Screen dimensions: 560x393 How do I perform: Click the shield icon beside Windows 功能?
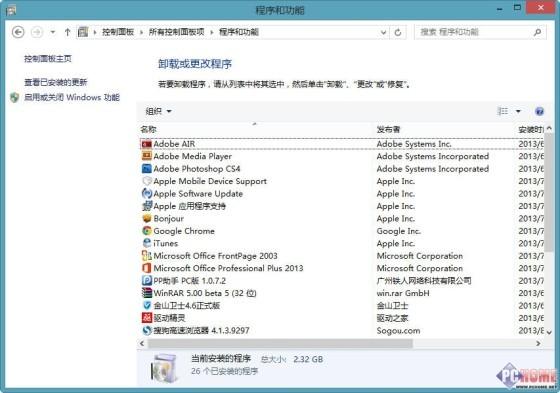pyautogui.click(x=14, y=97)
